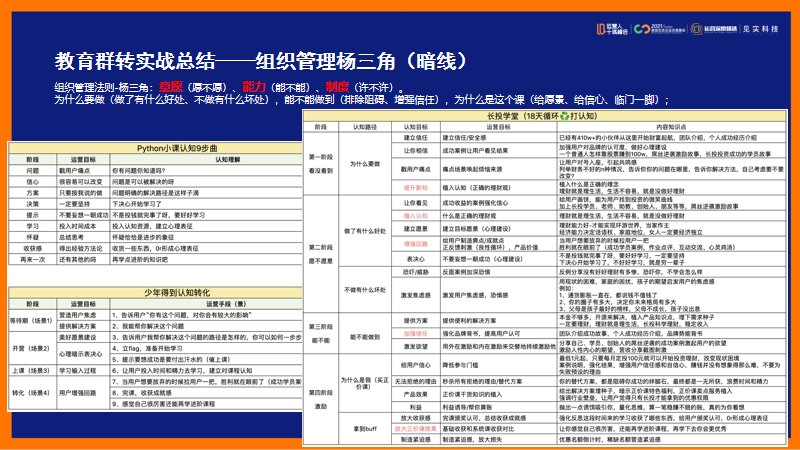Click the 转化（场景4）cell
The height and width of the screenshot is (450, 800).
tap(32, 393)
